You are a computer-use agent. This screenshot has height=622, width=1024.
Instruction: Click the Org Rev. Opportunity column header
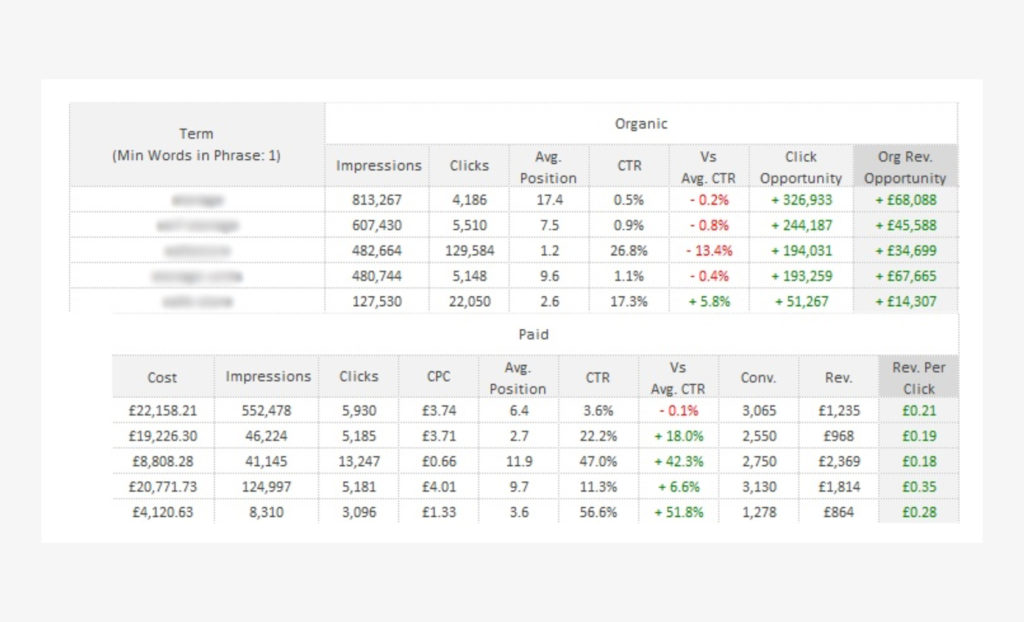click(x=904, y=166)
